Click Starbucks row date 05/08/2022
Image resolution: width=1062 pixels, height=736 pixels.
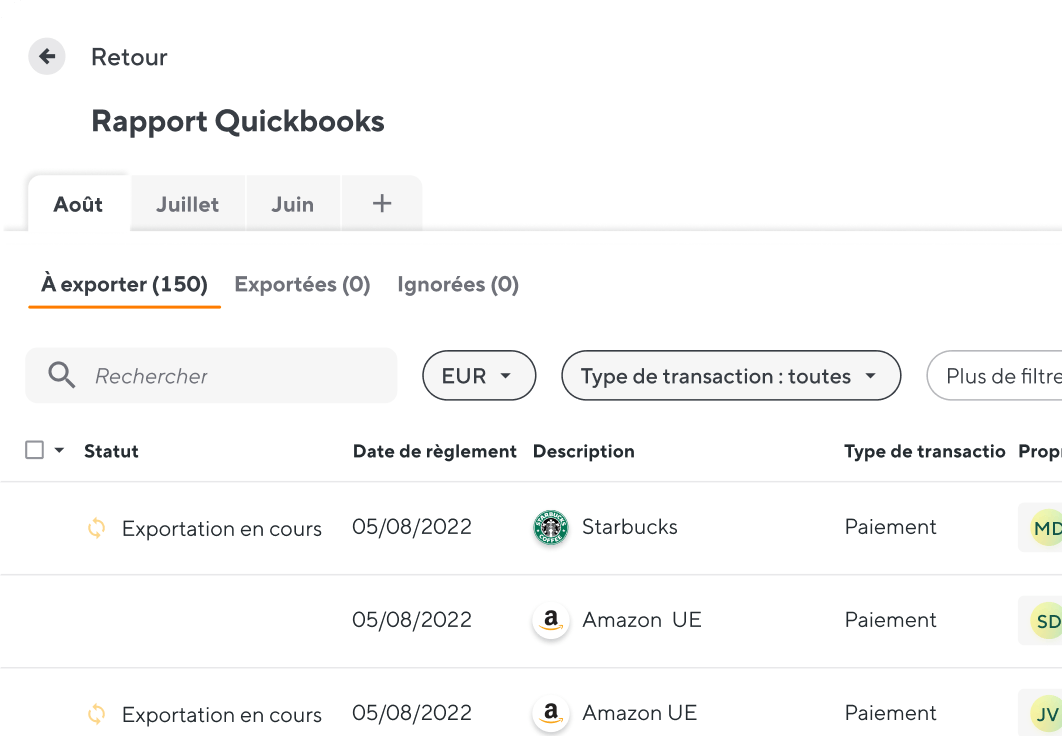click(412, 527)
